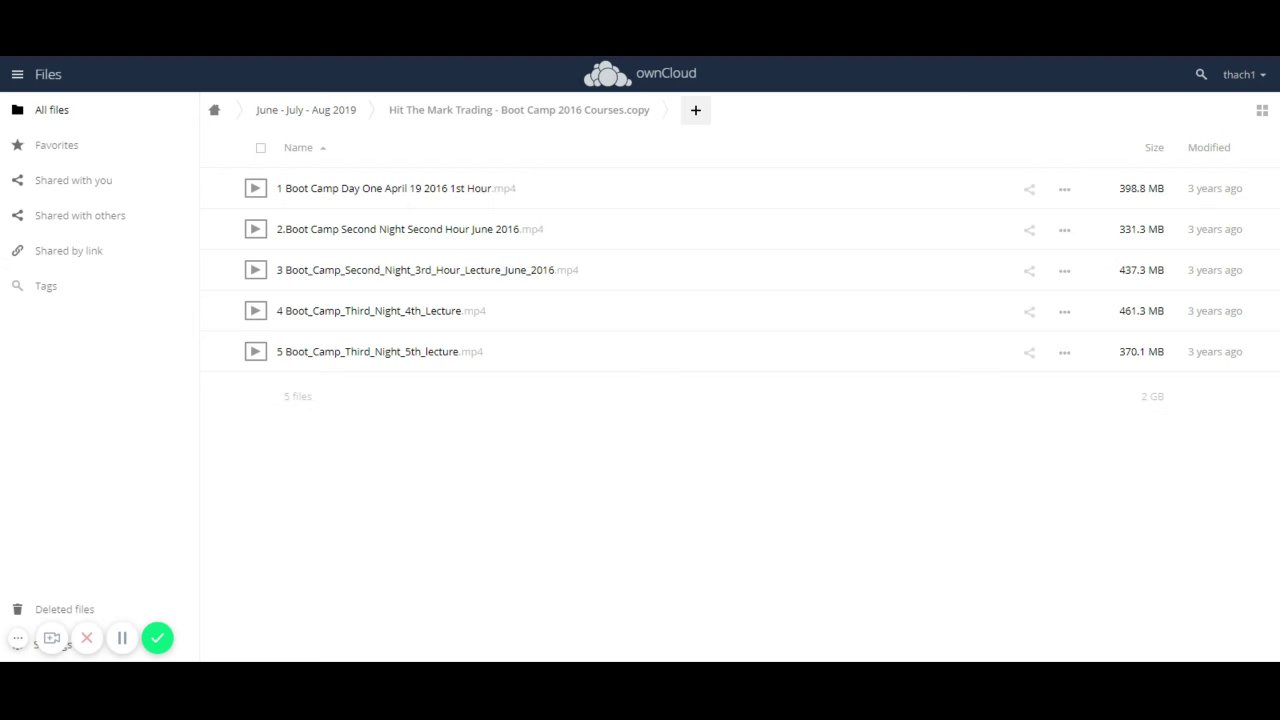Go to home folder breadcrumb icon
1280x720 pixels.
(214, 110)
